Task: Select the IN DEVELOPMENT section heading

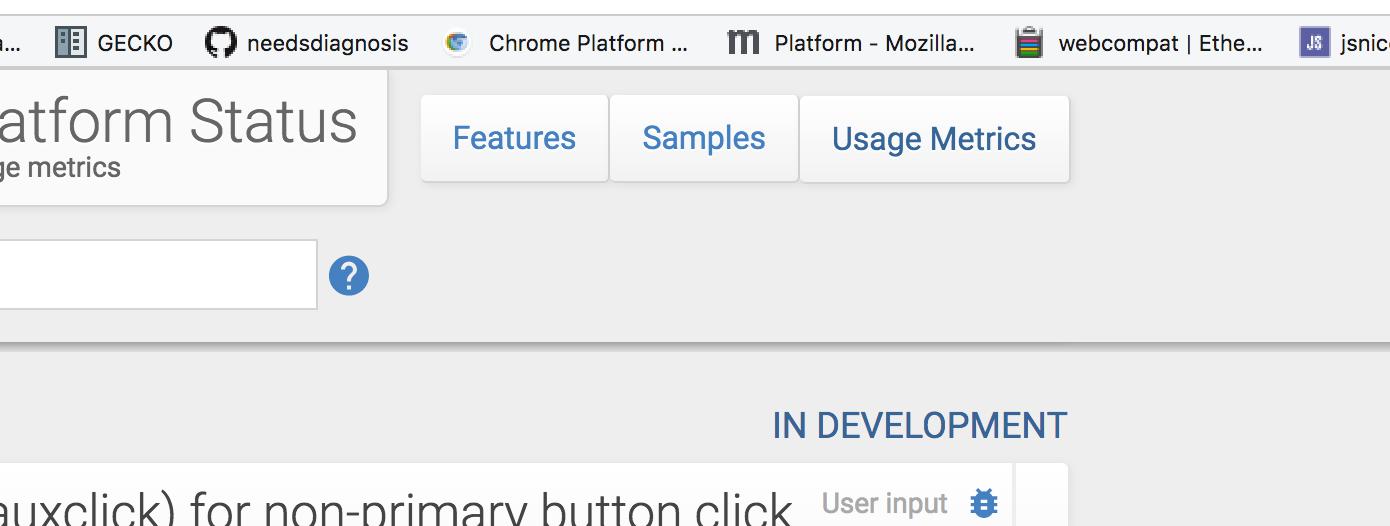Action: tap(919, 426)
